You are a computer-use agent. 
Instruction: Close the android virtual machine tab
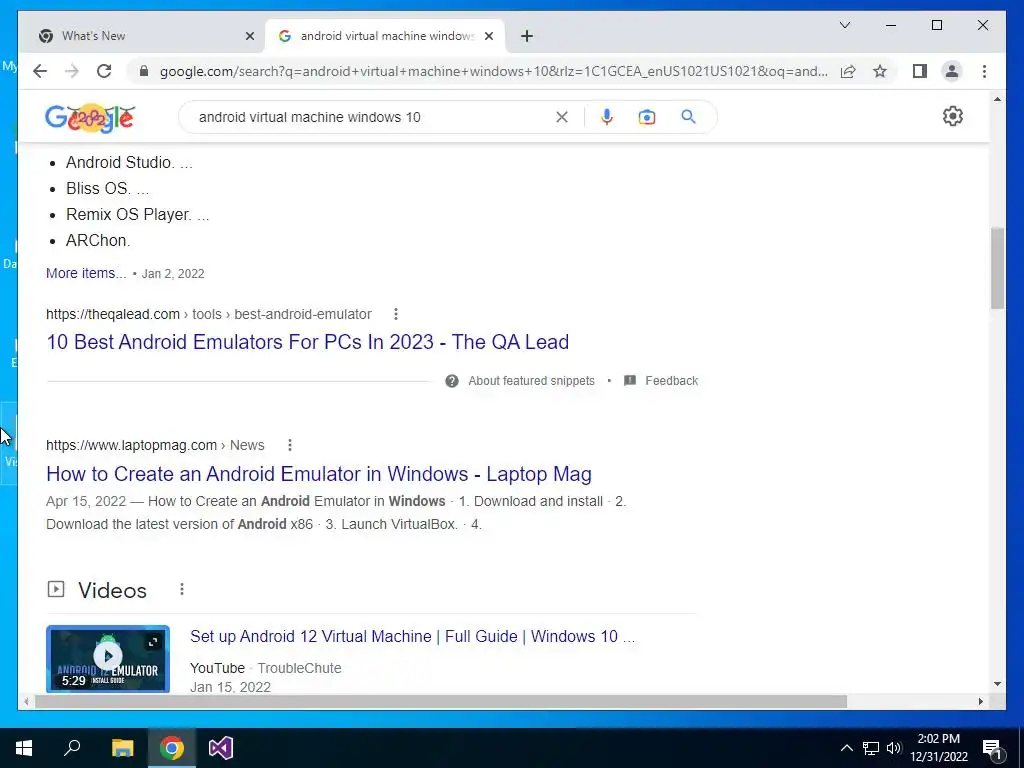[488, 36]
